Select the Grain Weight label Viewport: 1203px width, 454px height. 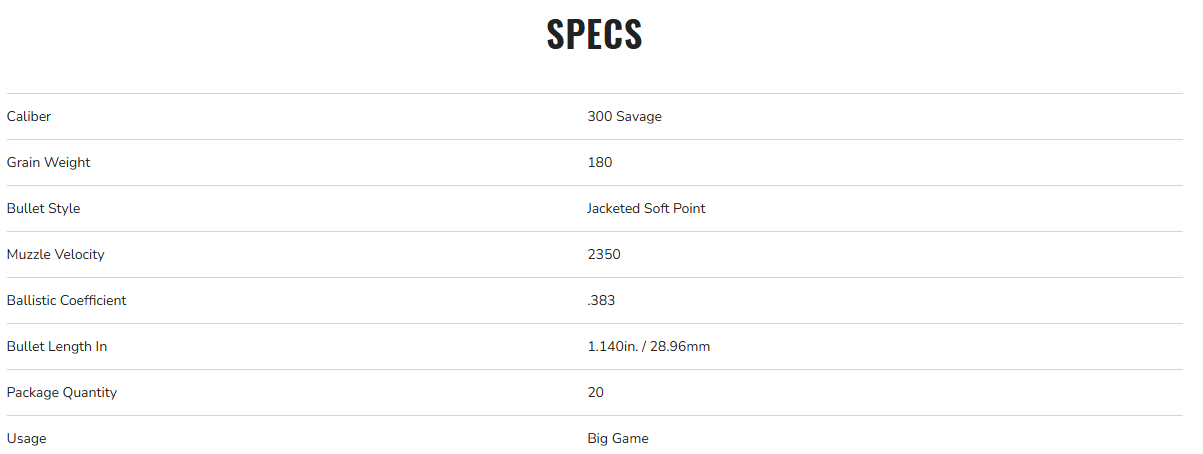pos(48,163)
